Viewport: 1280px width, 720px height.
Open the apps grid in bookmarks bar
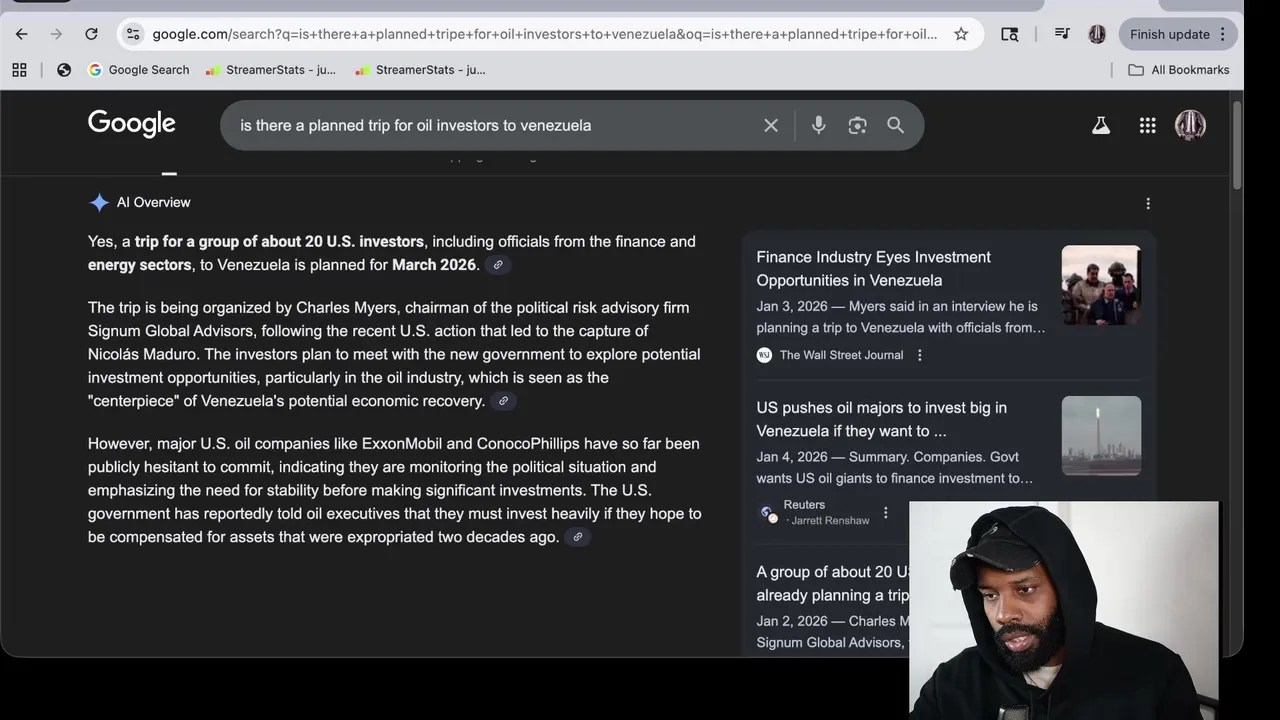[19, 70]
